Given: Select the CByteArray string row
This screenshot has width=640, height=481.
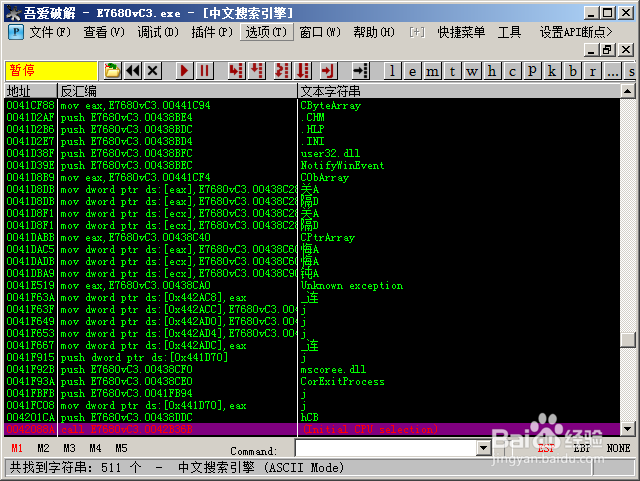Looking at the screenshot, I should pos(312,105).
